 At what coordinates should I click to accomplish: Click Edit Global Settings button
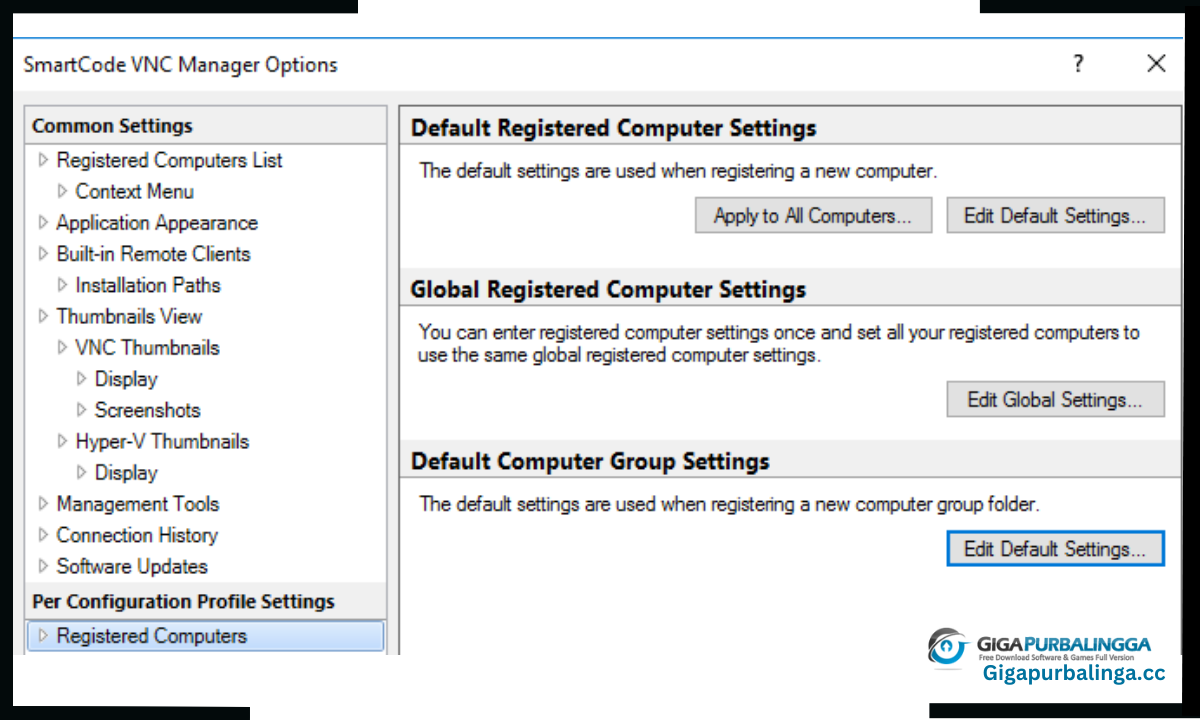(1055, 400)
